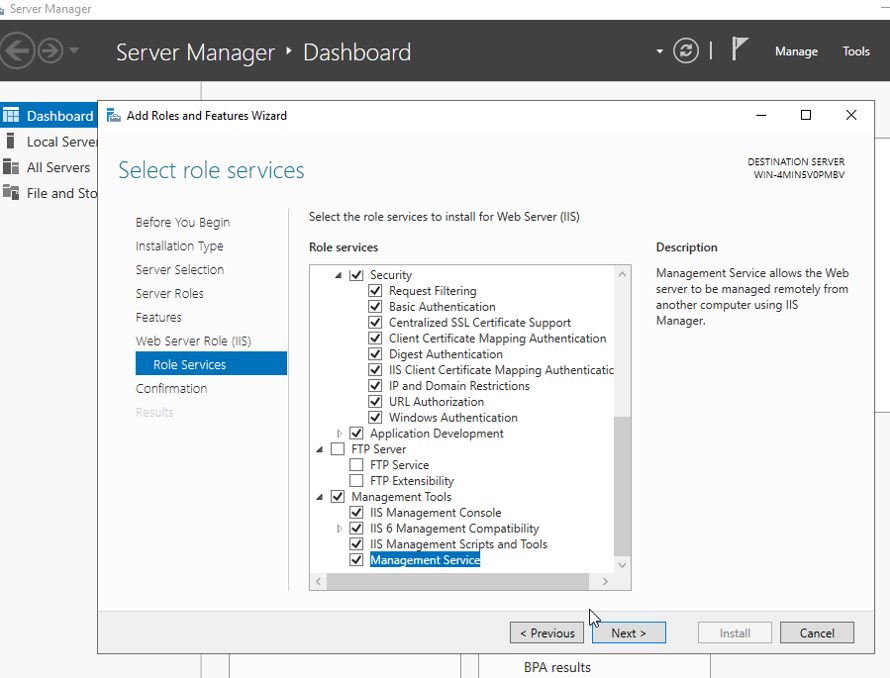The width and height of the screenshot is (890, 678).
Task: Click the Dashboard grid icon in sidebar
Action: pyautogui.click(x=11, y=115)
